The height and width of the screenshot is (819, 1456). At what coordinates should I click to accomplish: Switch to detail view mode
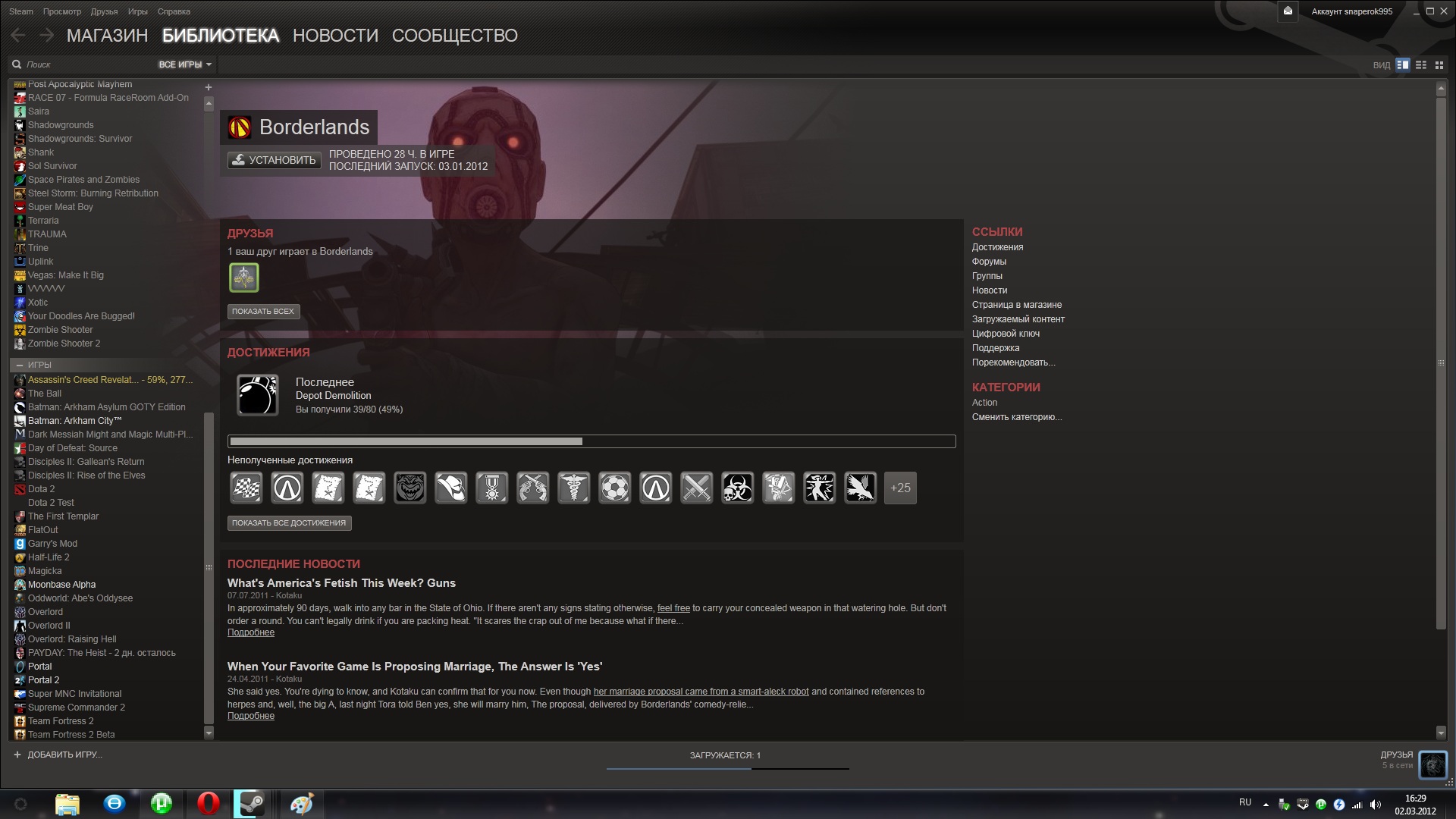click(1403, 65)
